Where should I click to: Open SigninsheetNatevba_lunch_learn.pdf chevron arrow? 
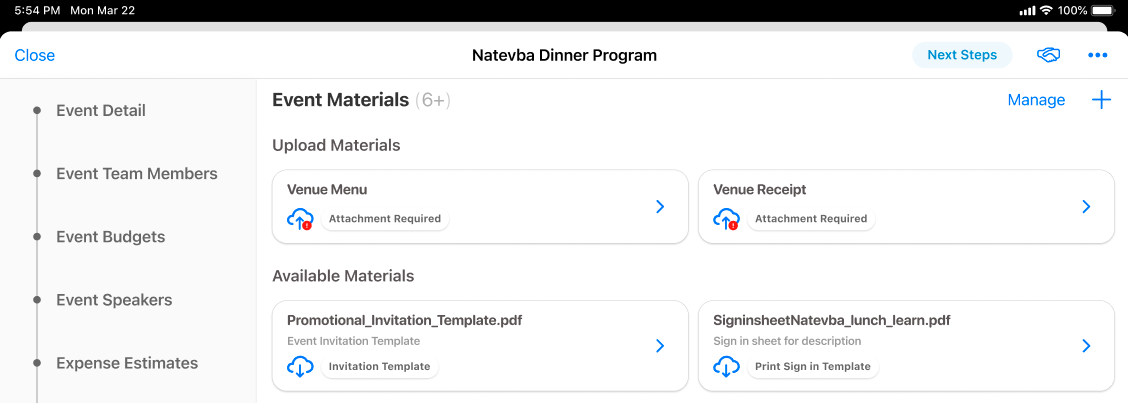pos(1086,346)
